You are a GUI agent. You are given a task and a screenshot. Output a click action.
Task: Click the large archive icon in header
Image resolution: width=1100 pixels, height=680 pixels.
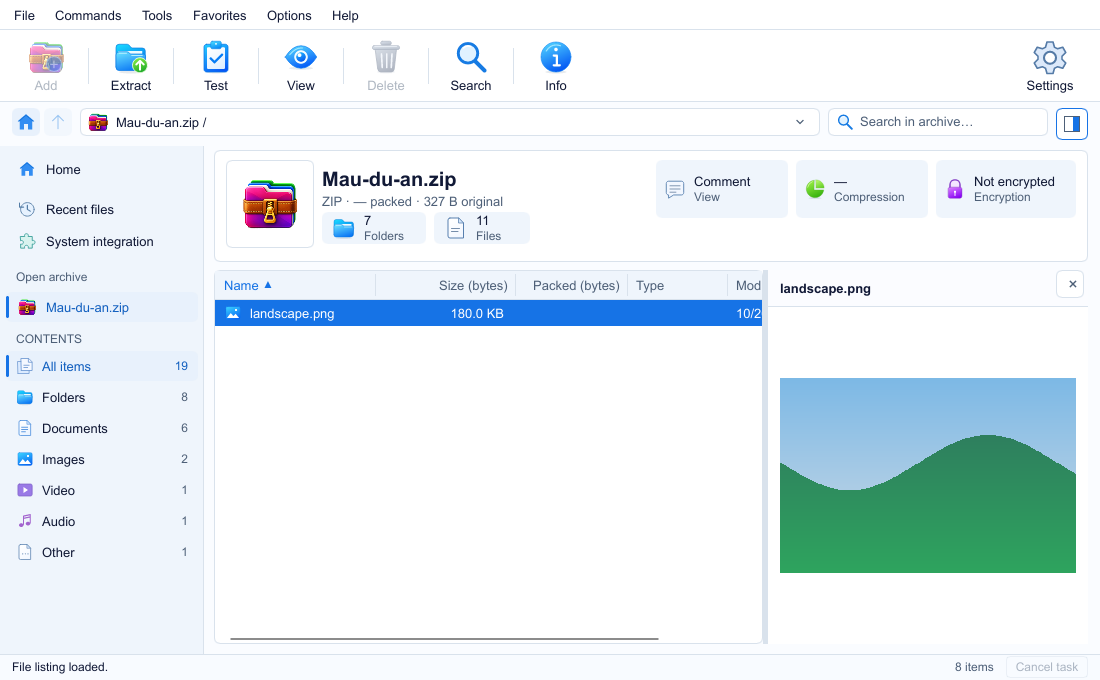(x=270, y=204)
